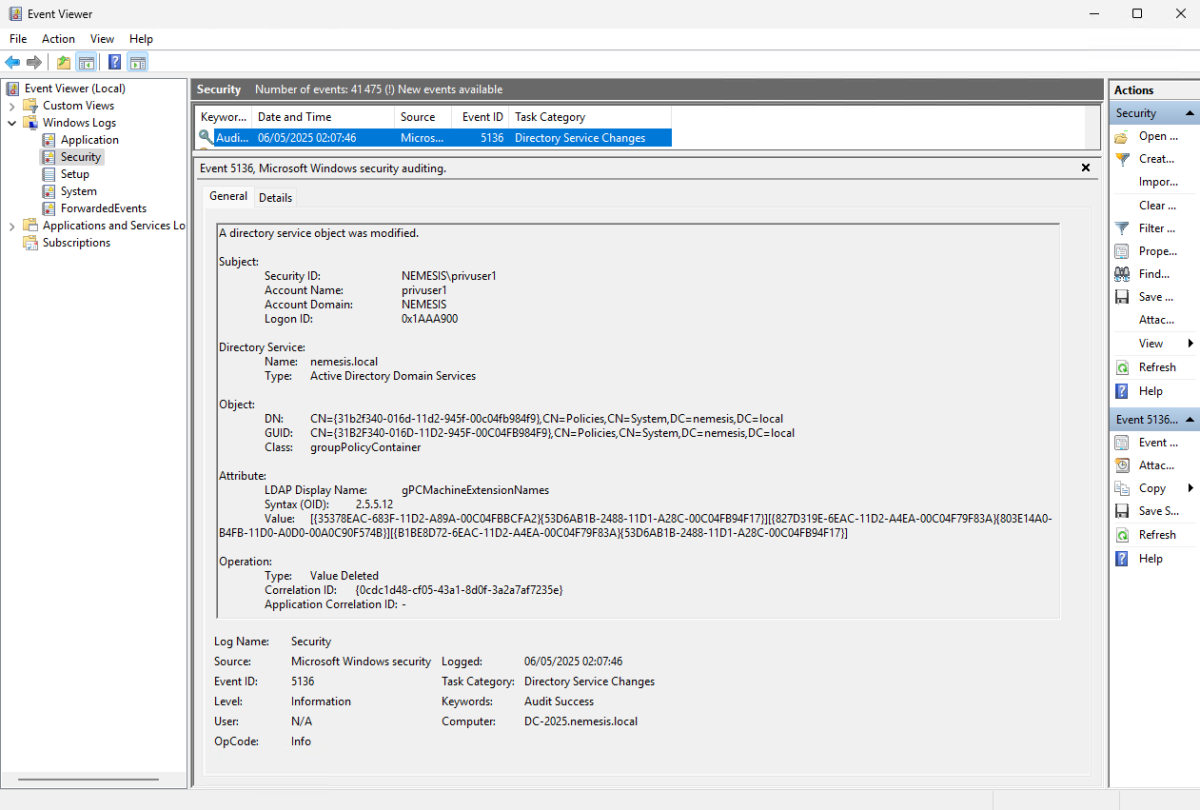Show or hide the Actions pane
Screen dimensions: 1200x810
(x=137, y=61)
